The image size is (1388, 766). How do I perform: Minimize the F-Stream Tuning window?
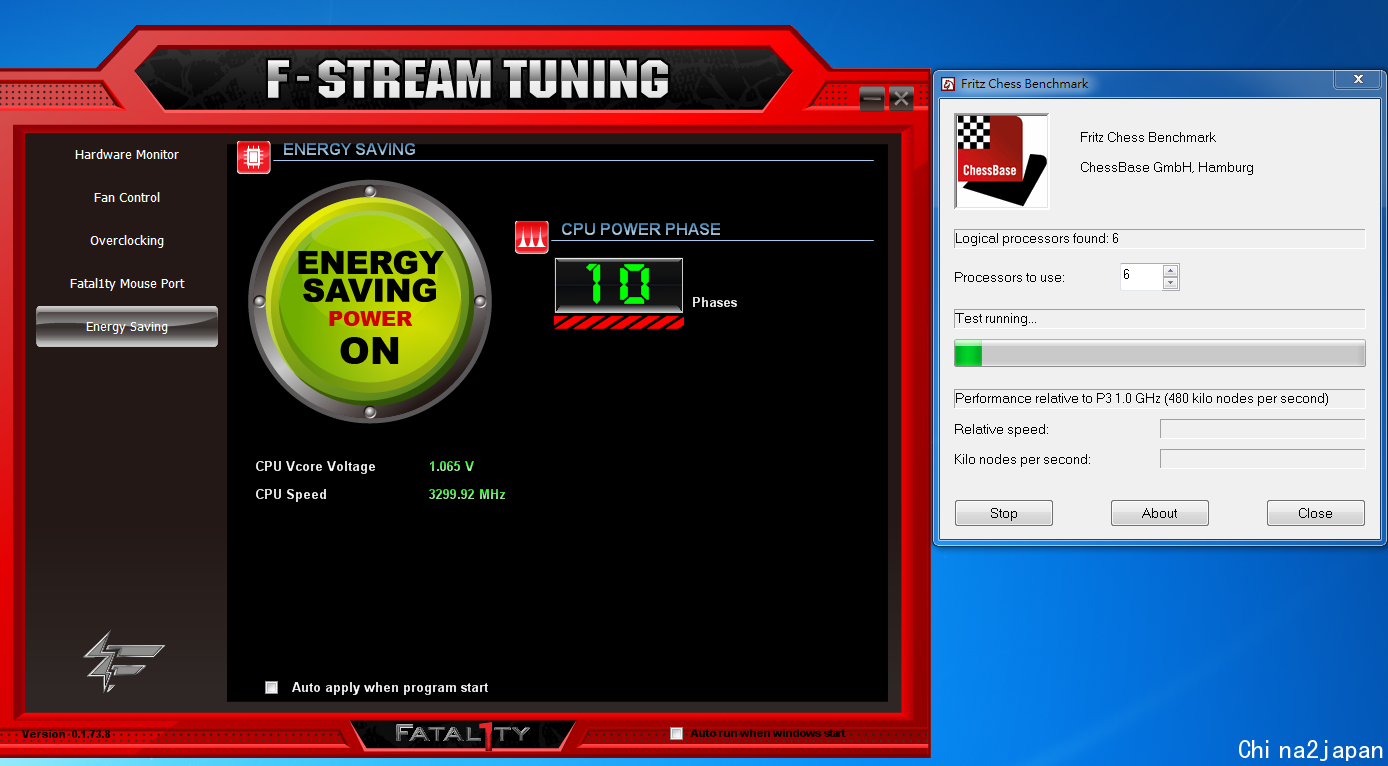point(872,98)
